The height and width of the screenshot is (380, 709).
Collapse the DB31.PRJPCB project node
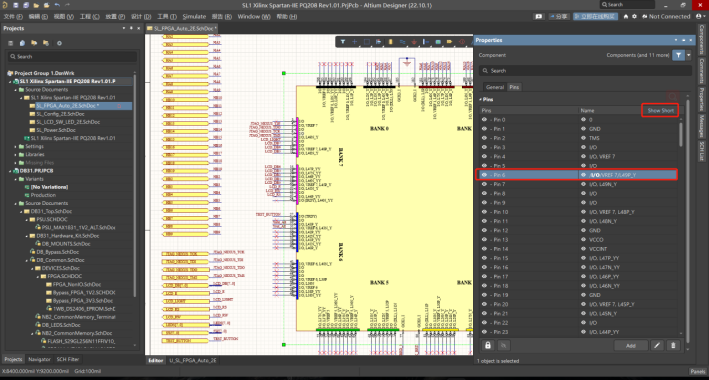coord(10,171)
